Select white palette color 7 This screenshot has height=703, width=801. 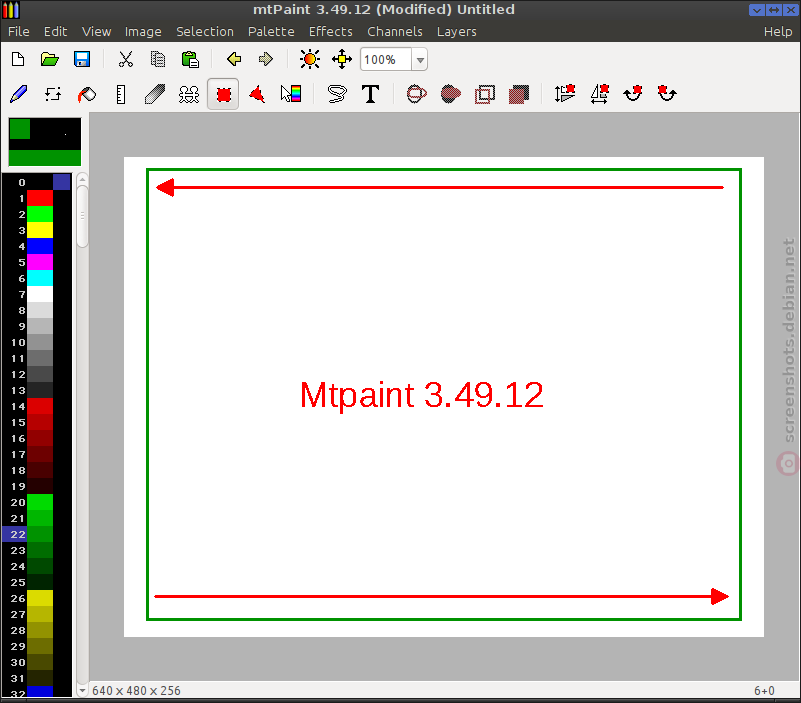pyautogui.click(x=40, y=294)
